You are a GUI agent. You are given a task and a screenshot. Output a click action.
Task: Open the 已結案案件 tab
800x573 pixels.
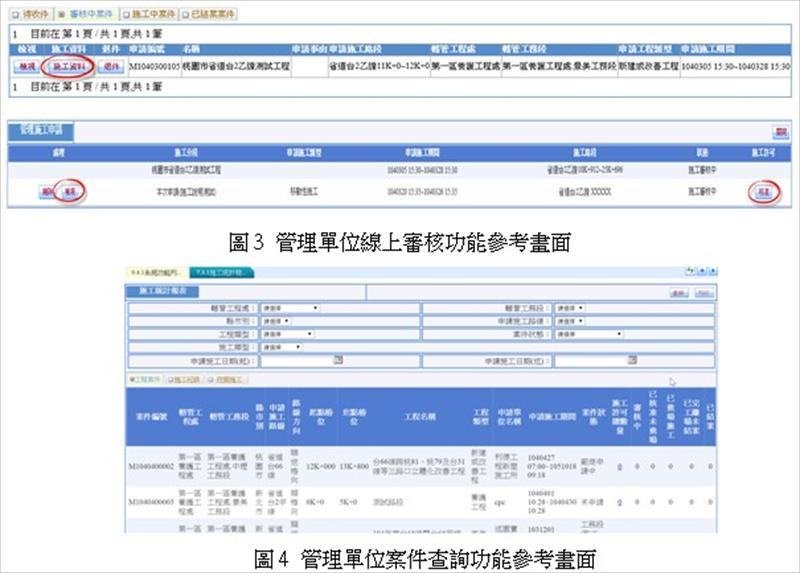[x=208, y=14]
